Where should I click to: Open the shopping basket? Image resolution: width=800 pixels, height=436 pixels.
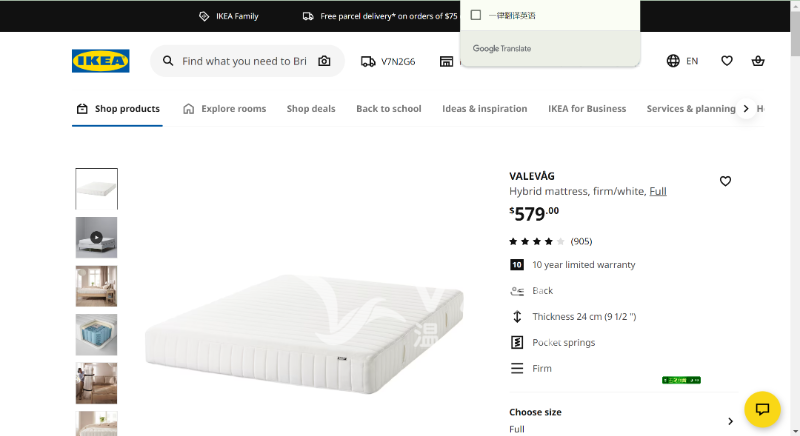click(758, 61)
